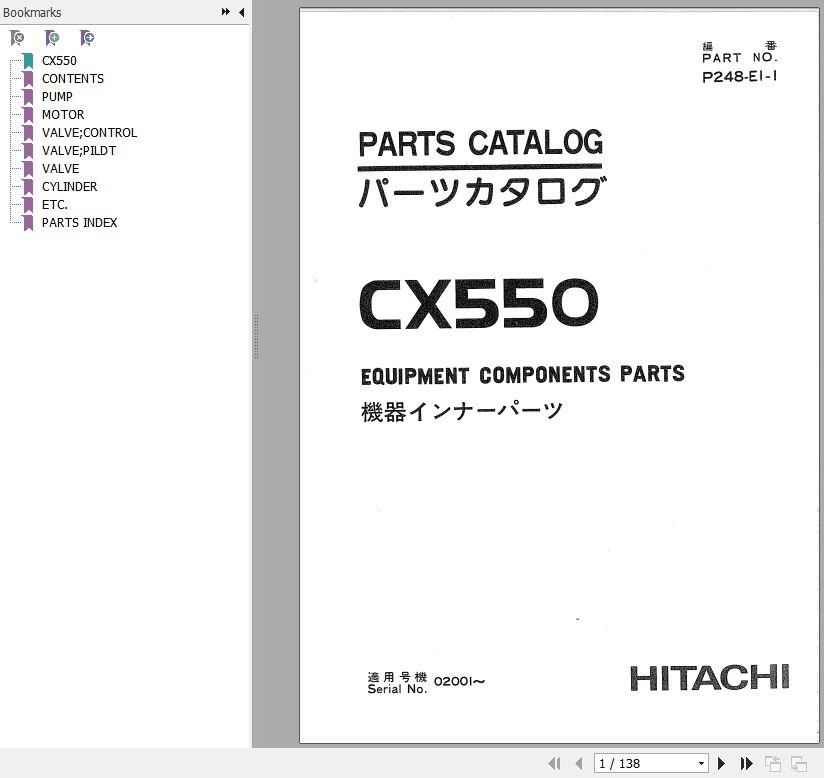
Task: Click the purple icon beside CONTENTS
Action: pos(28,79)
